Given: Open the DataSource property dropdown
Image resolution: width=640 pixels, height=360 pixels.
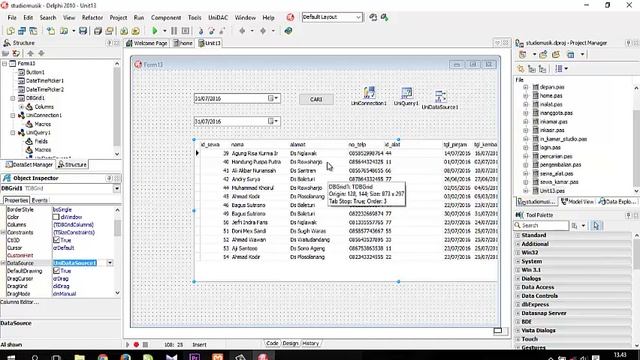Looking at the screenshot, I should [x=110, y=263].
